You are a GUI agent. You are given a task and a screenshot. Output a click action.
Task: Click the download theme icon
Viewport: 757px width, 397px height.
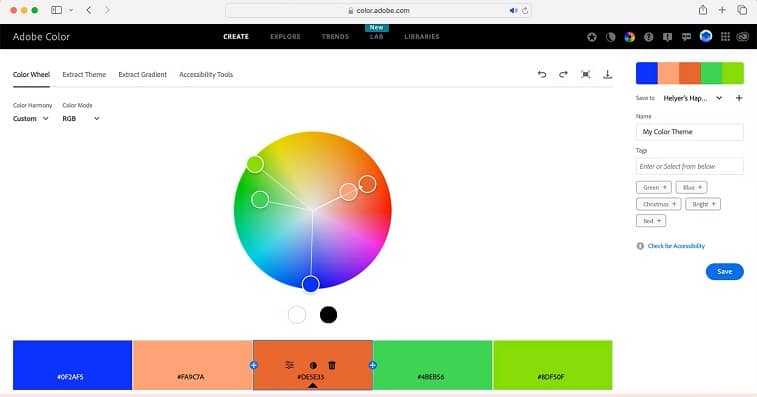click(x=607, y=74)
